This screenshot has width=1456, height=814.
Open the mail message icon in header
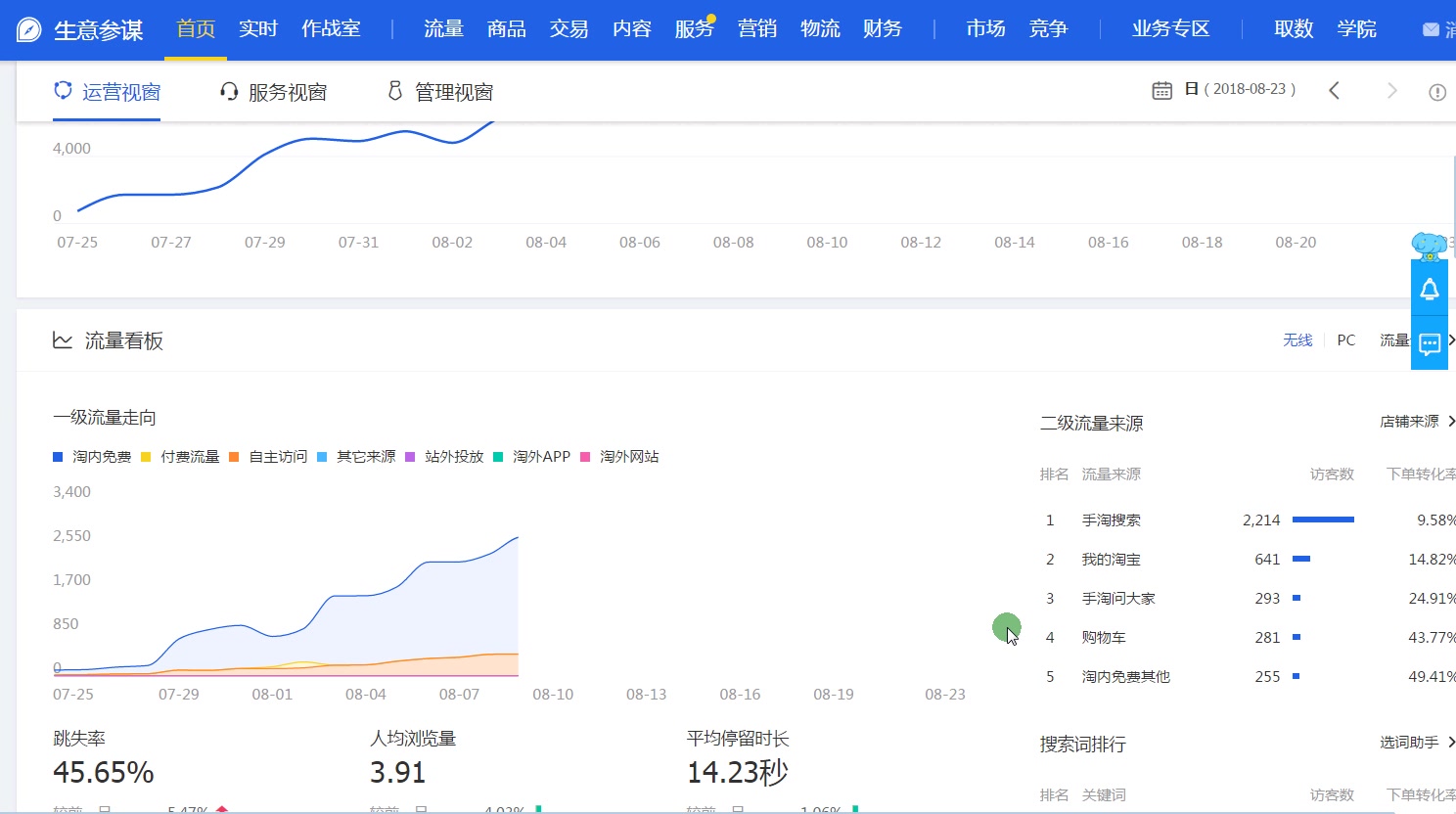point(1431,30)
